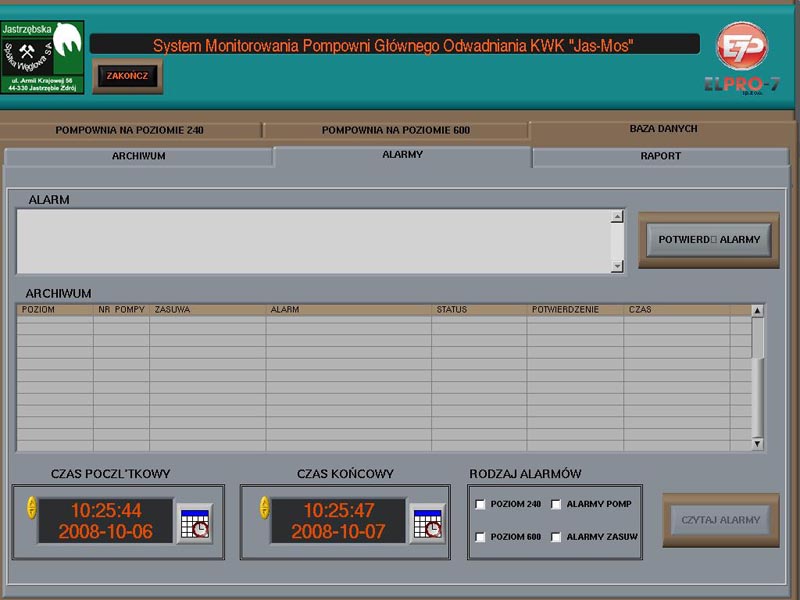This screenshot has height=600, width=800.
Task: Switch to POMPOWNIA NA POZIOMIE 240 tab
Action: click(130, 130)
